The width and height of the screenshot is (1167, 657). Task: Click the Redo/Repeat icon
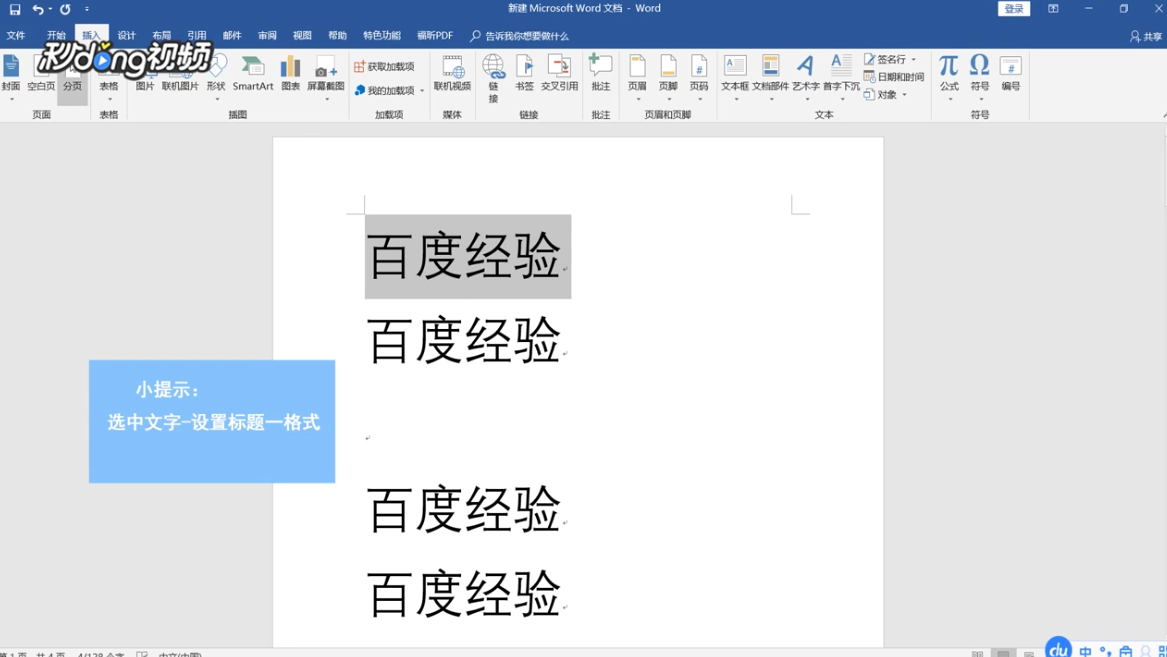[x=65, y=10]
